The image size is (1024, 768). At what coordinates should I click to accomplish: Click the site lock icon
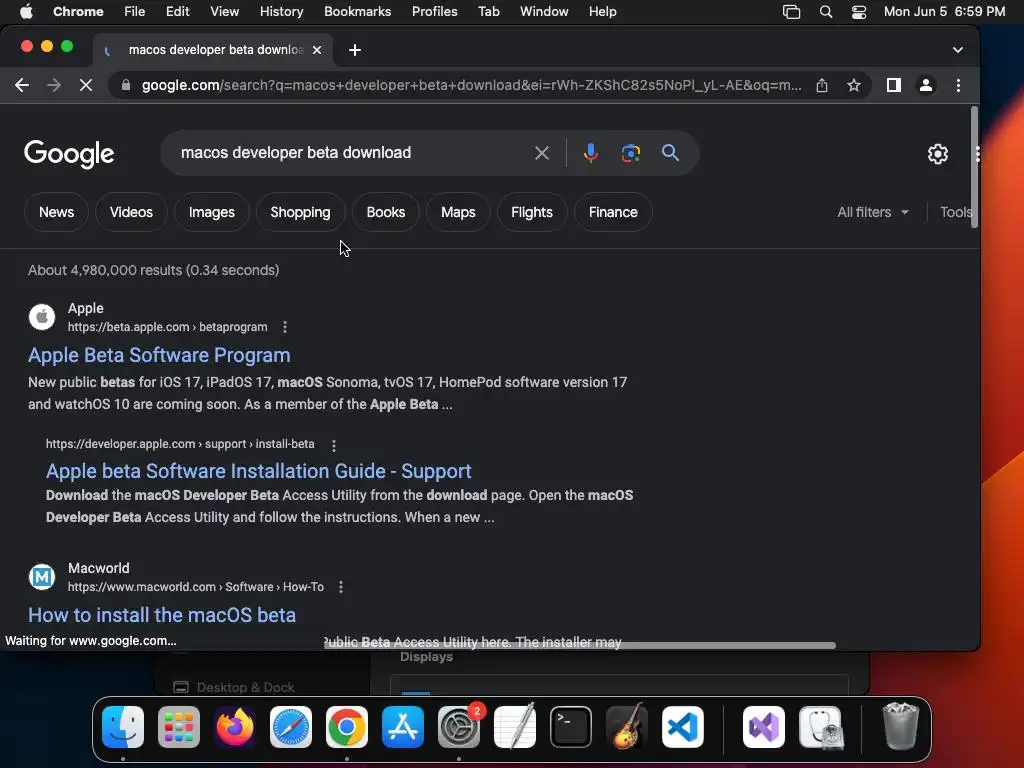pos(125,85)
